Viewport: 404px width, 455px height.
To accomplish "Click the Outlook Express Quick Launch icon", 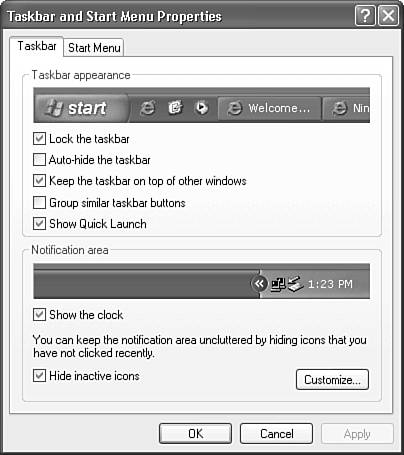I will click(175, 108).
